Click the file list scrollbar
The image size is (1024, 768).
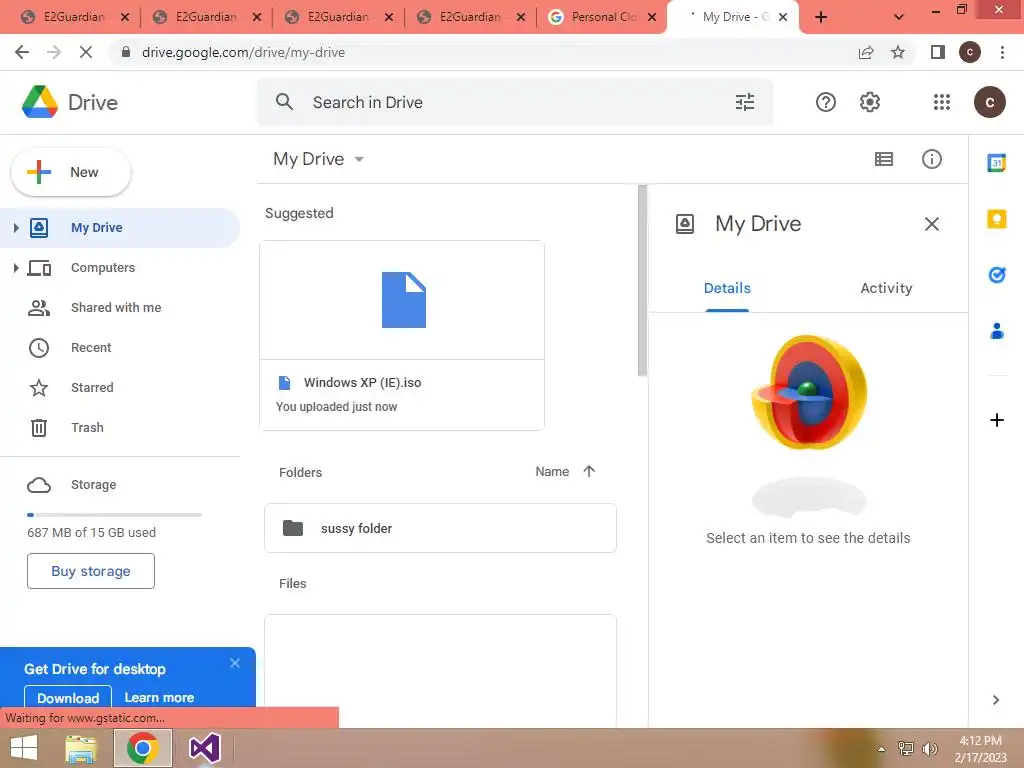point(642,281)
